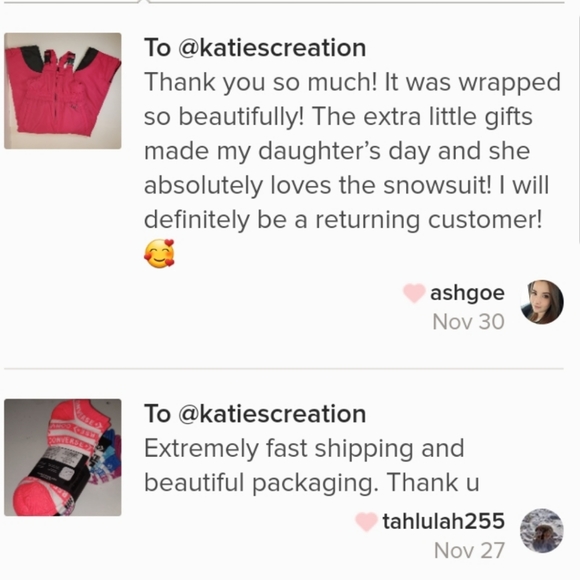Select the Nov 30 date label
Viewport: 580px width, 580px height.
[468, 322]
